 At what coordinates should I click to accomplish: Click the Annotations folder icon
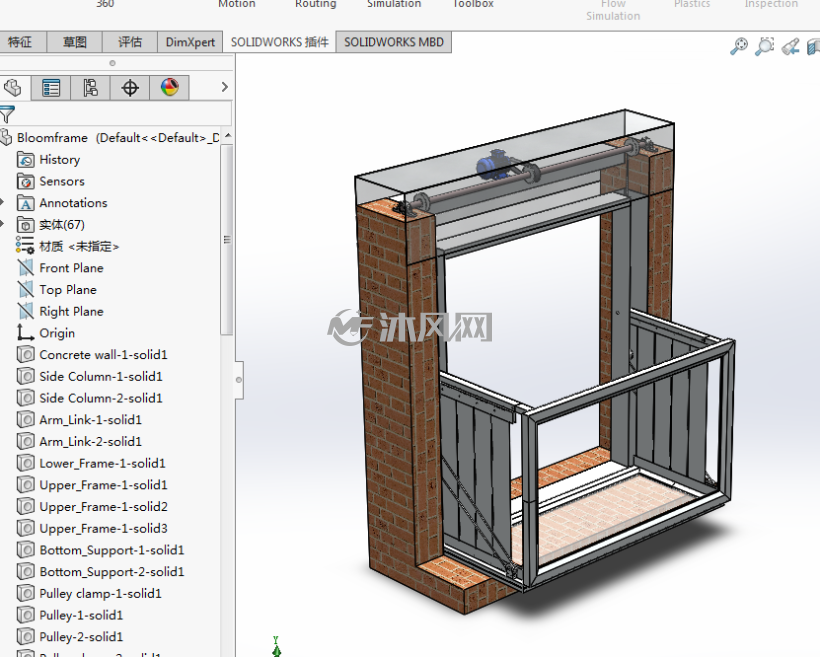click(x=26, y=203)
